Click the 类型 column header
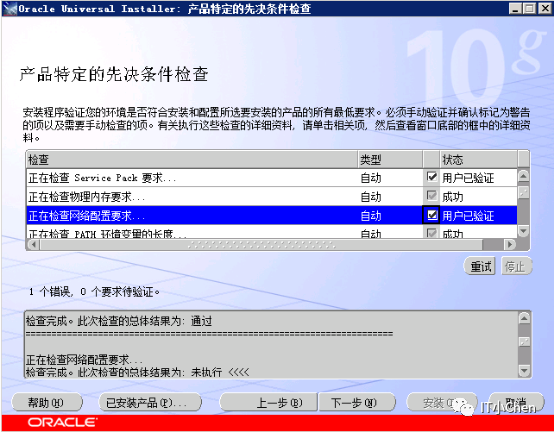Image resolution: width=554 pixels, height=433 pixels. pyautogui.click(x=390, y=160)
